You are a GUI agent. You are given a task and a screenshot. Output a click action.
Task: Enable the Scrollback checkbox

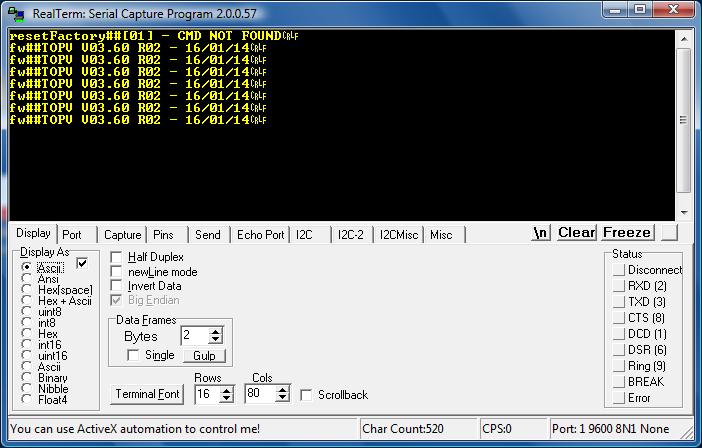306,395
